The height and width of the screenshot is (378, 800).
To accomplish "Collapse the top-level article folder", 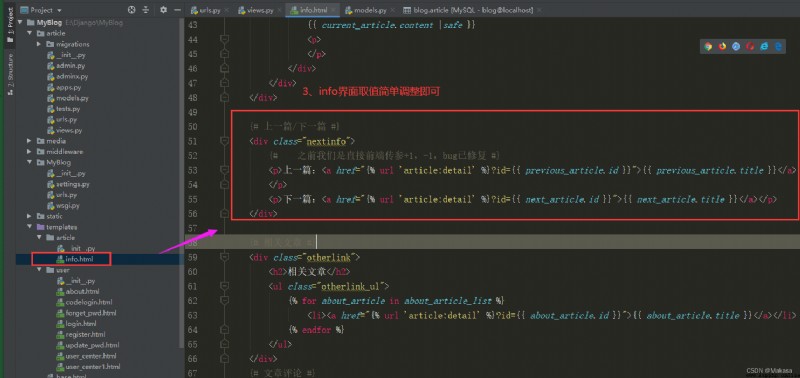I will click(31, 33).
